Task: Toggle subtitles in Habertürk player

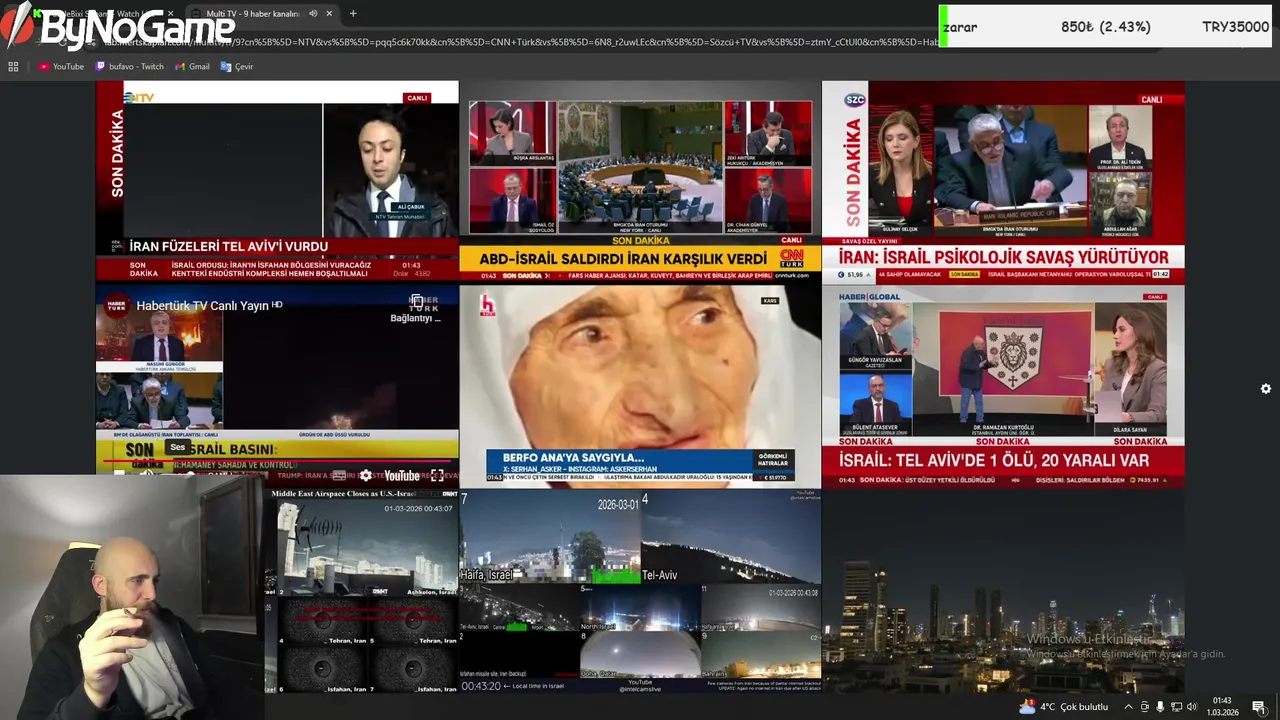Action: [339, 476]
